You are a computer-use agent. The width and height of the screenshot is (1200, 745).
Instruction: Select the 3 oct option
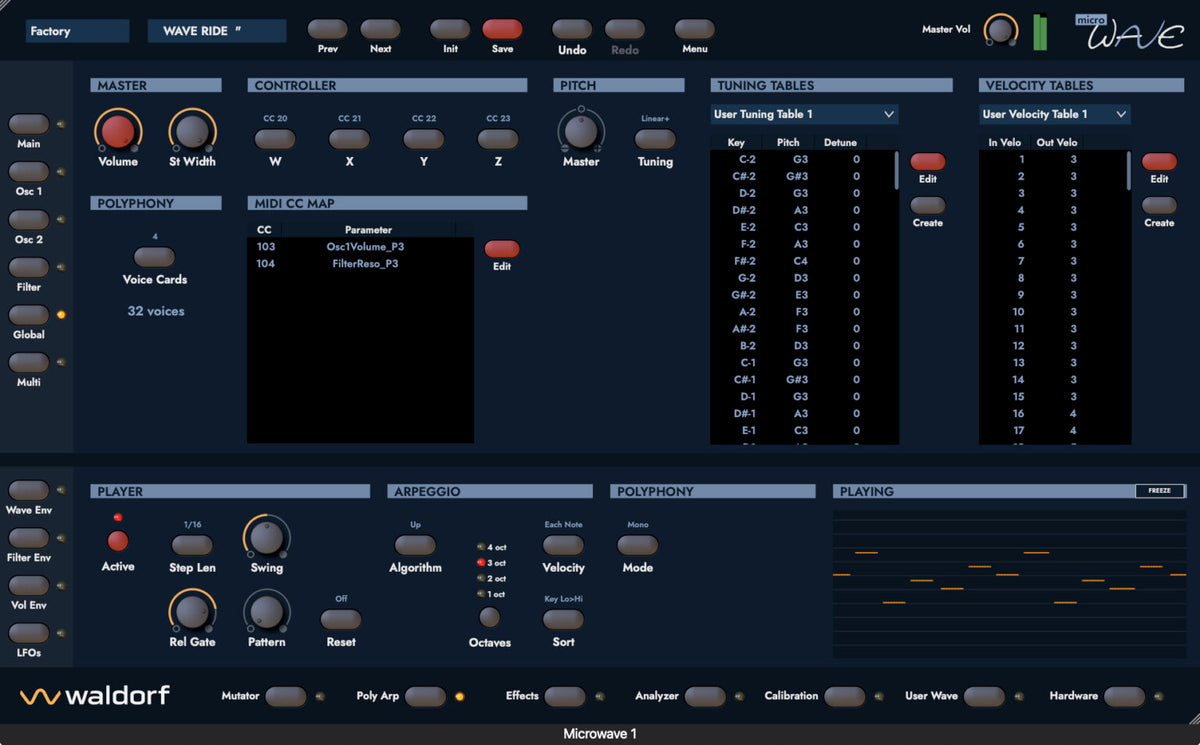pyautogui.click(x=491, y=563)
